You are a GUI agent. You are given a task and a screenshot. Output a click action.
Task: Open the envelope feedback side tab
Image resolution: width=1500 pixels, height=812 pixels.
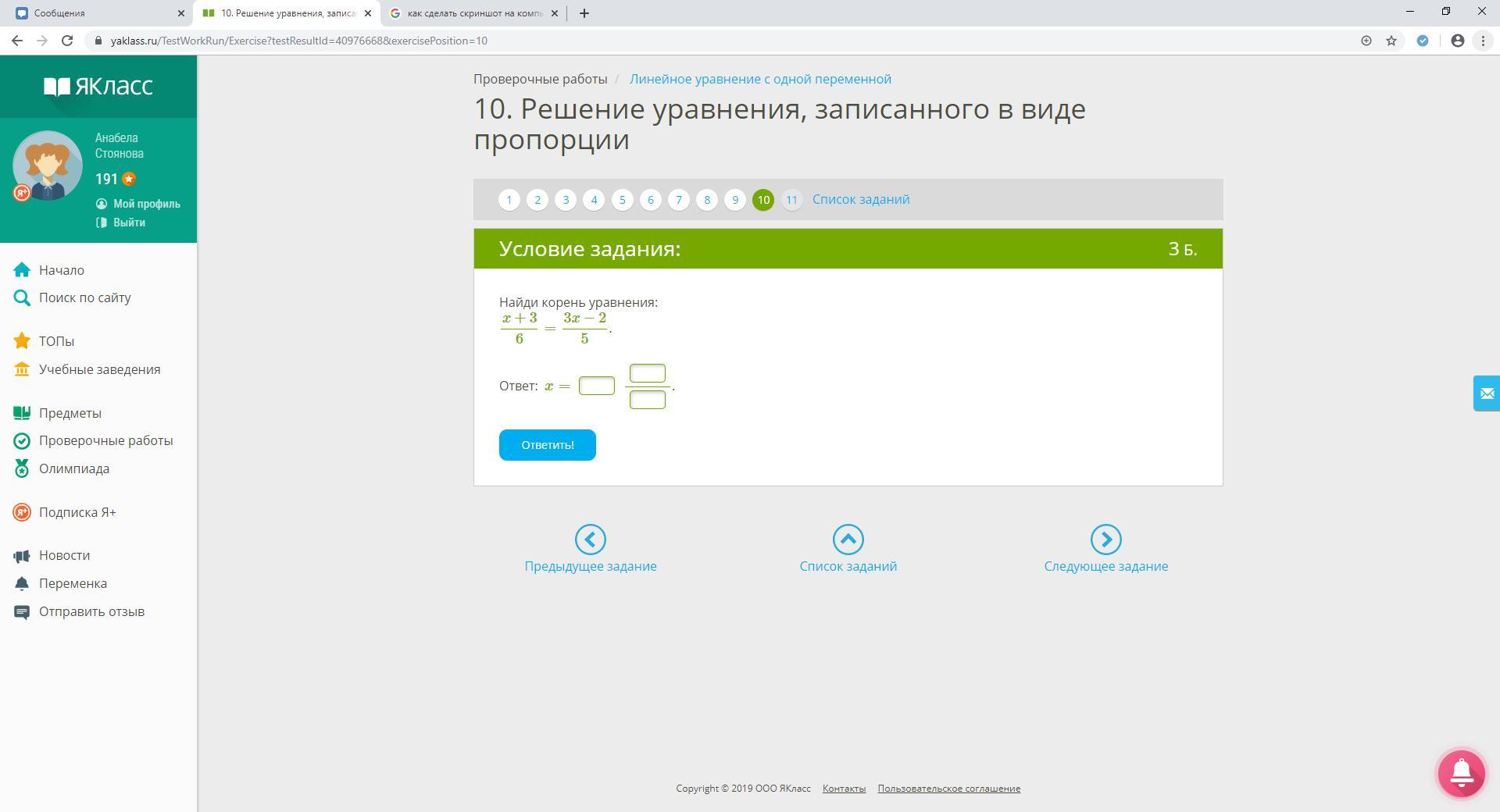(x=1487, y=393)
